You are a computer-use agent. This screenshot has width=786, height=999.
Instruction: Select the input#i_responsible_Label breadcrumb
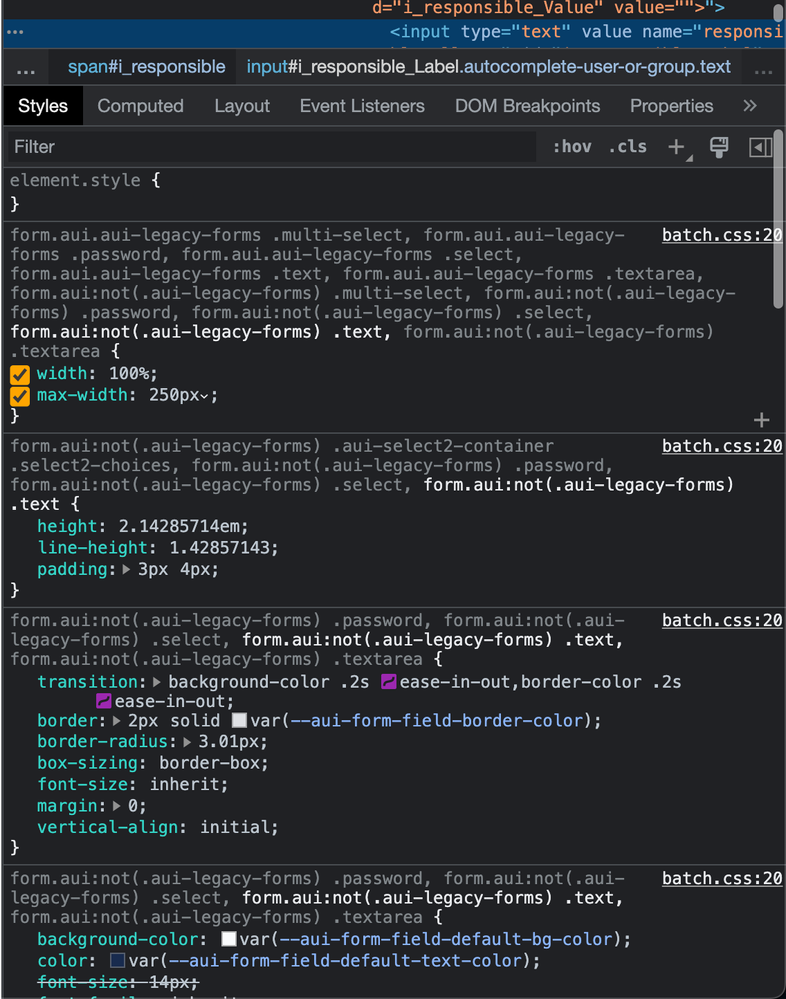point(489,67)
